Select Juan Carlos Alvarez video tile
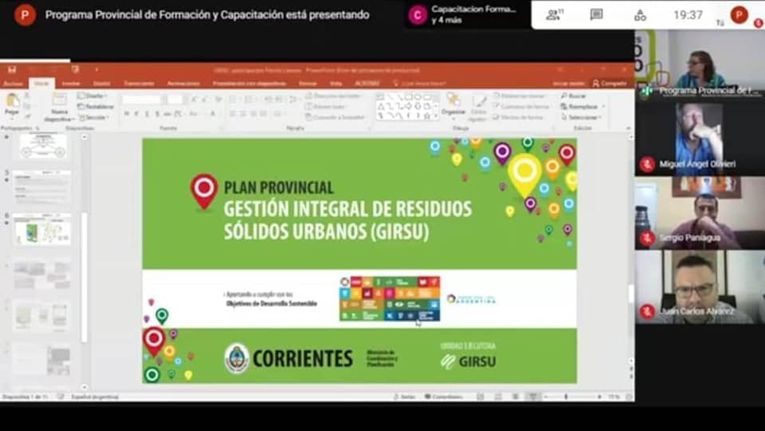The height and width of the screenshot is (431, 765). 700,287
